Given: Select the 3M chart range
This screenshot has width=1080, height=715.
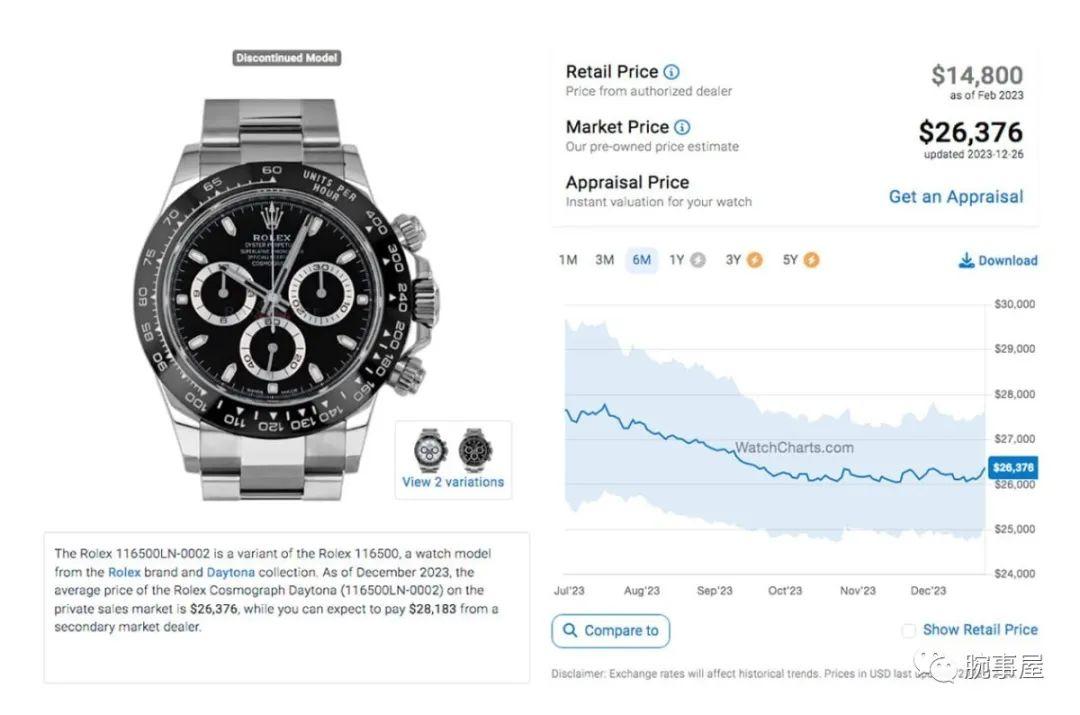Looking at the screenshot, I should click(604, 260).
